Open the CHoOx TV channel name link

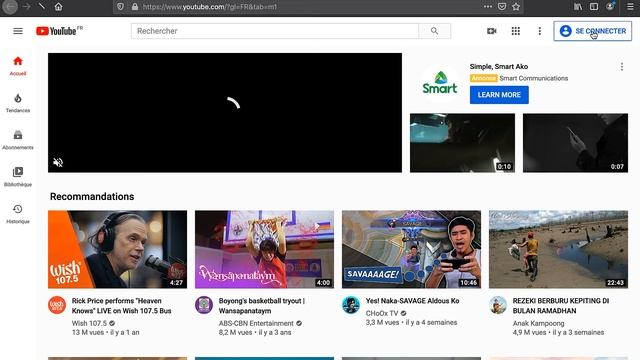pyautogui.click(x=382, y=313)
